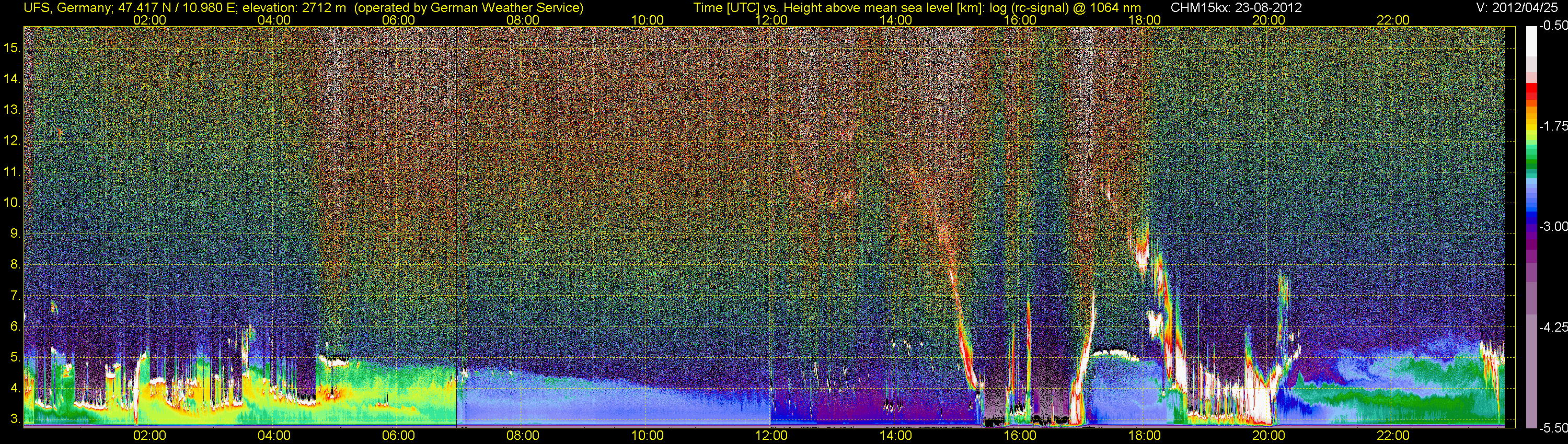Image resolution: width=1568 pixels, height=444 pixels.
Task: Click the bottom axis time label 02:00
Action: click(x=149, y=436)
